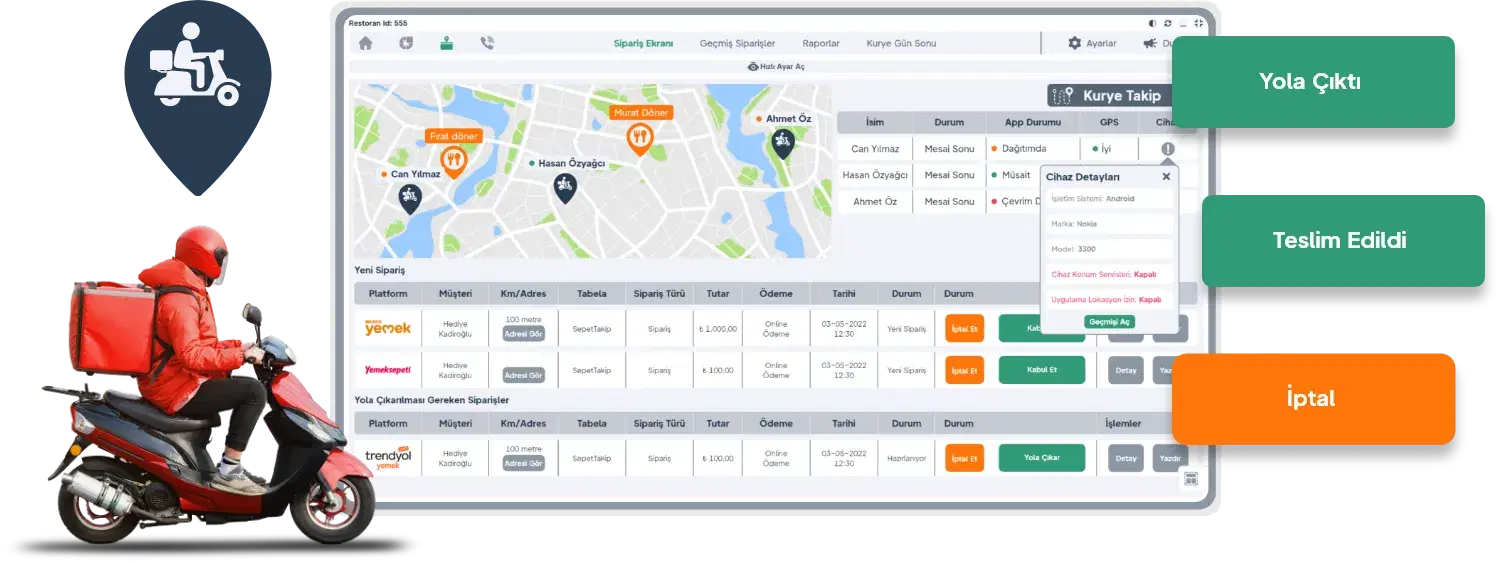This screenshot has height=563, width=1503.
Task: Open Hızlı Ayar Aç eye expander
Action: point(776,66)
